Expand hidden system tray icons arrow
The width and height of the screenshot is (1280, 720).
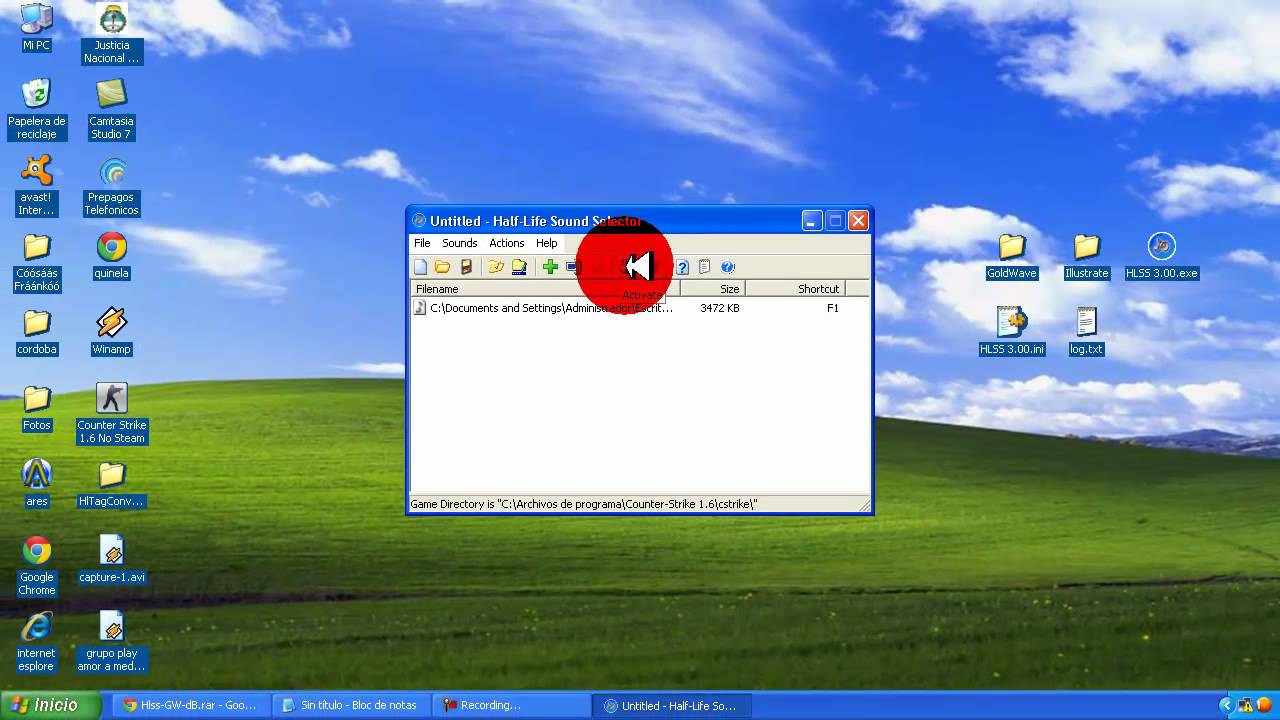coord(1227,705)
